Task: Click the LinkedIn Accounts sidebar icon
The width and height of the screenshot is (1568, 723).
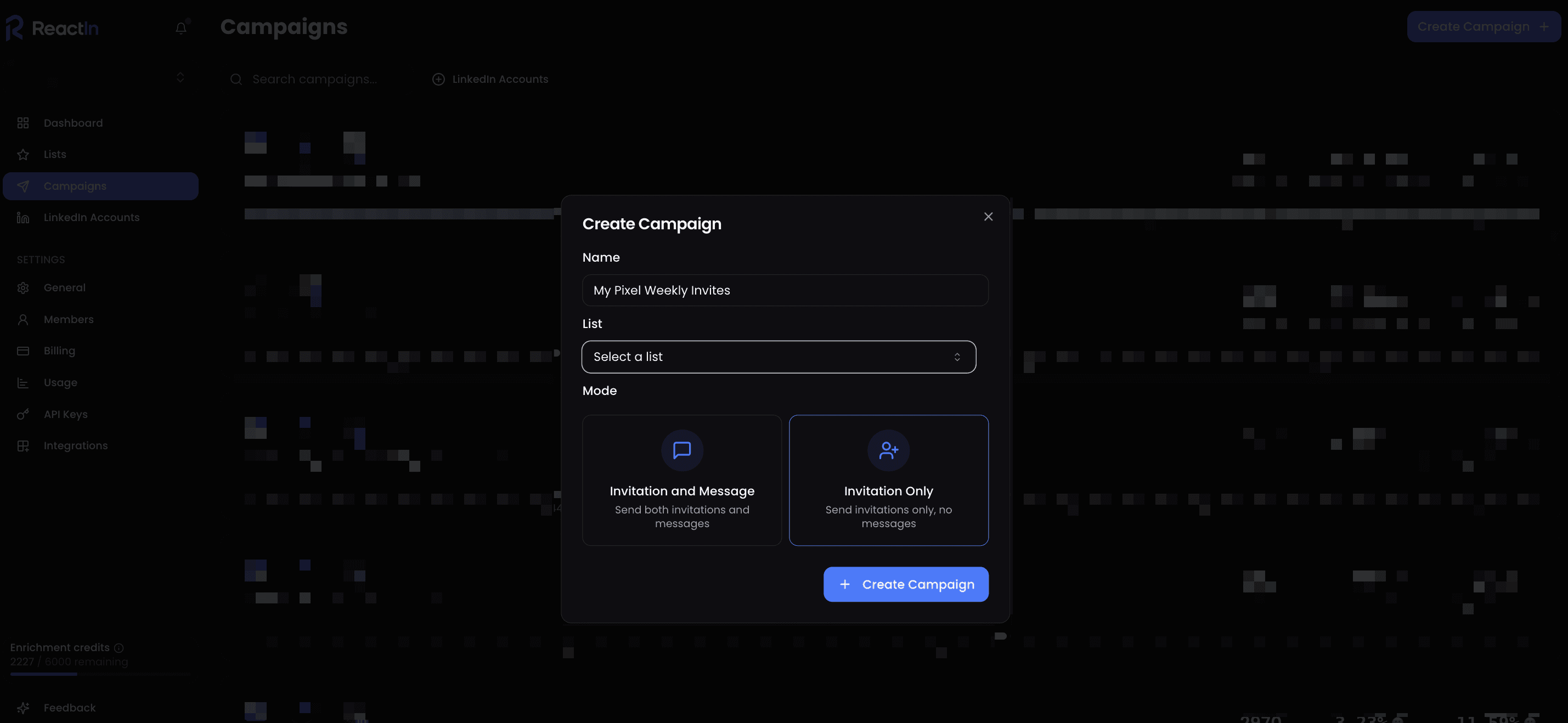Action: 23,218
